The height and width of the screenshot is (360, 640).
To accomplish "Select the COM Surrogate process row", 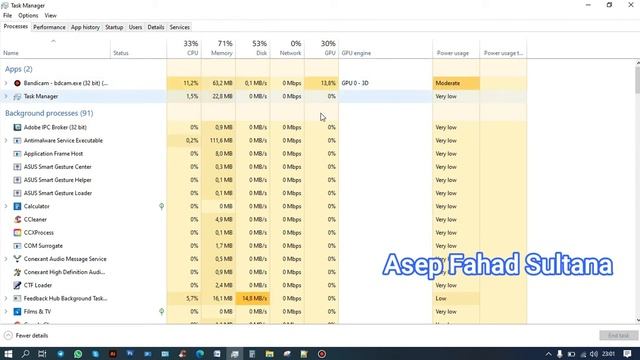I will [x=263, y=246].
